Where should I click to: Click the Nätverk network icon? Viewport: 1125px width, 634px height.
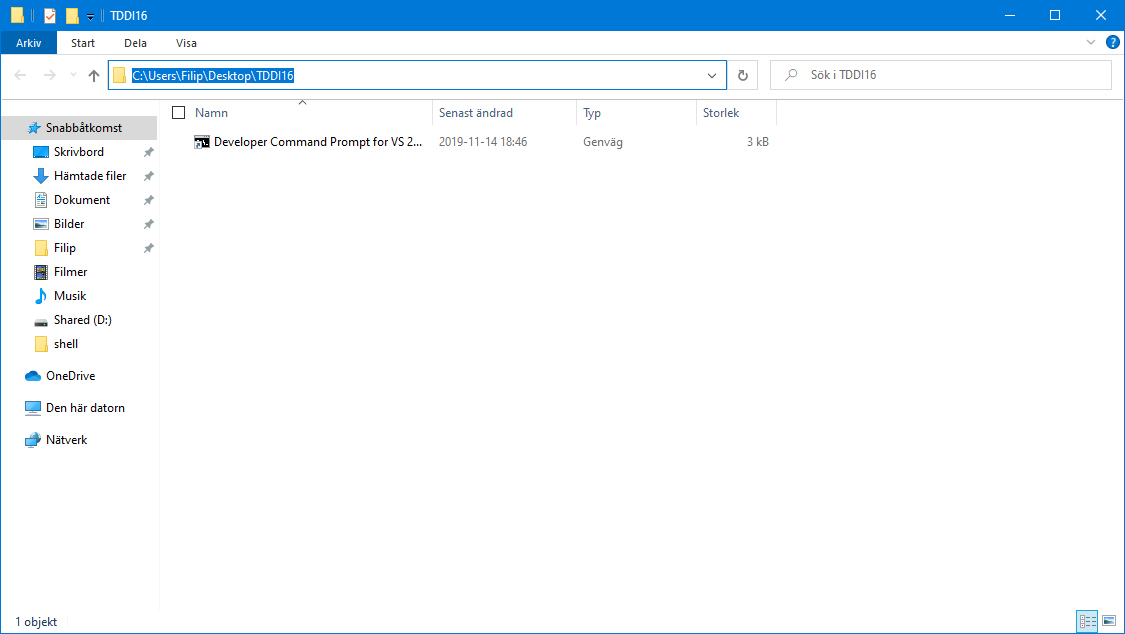pos(33,440)
